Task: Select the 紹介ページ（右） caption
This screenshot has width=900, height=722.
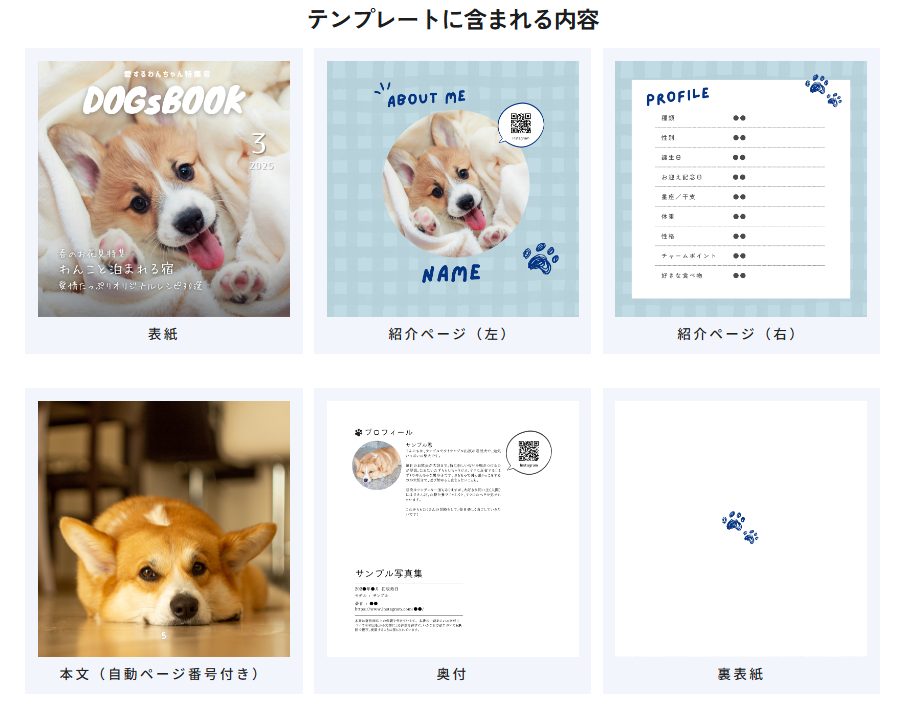Action: (x=740, y=334)
